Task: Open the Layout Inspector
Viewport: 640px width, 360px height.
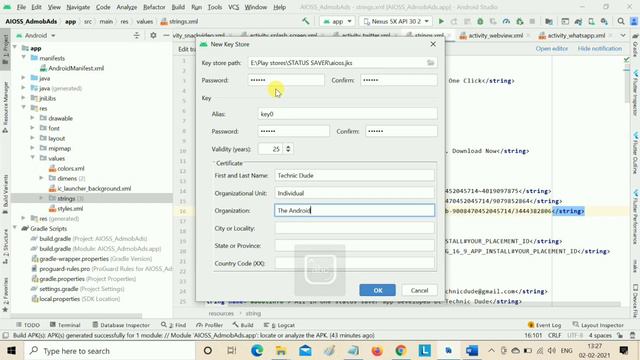Action: click(598, 325)
